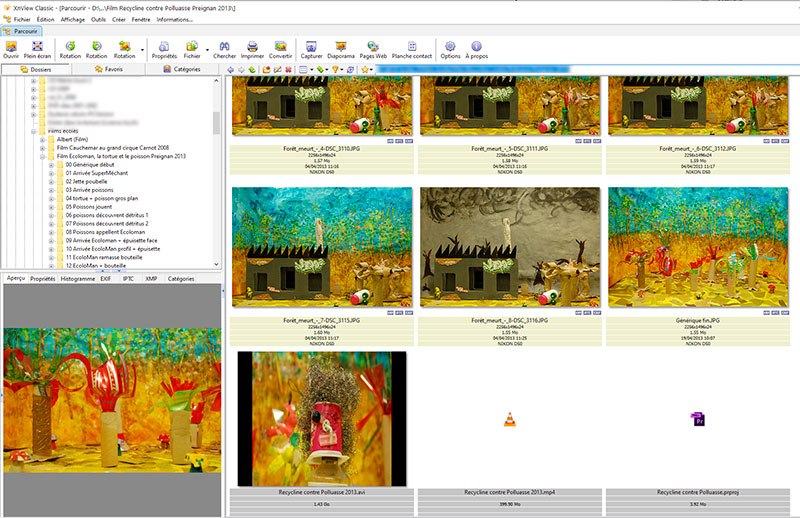Open the favorites star dropdown arrow
Image resolution: width=800 pixels, height=518 pixels.
(x=371, y=70)
